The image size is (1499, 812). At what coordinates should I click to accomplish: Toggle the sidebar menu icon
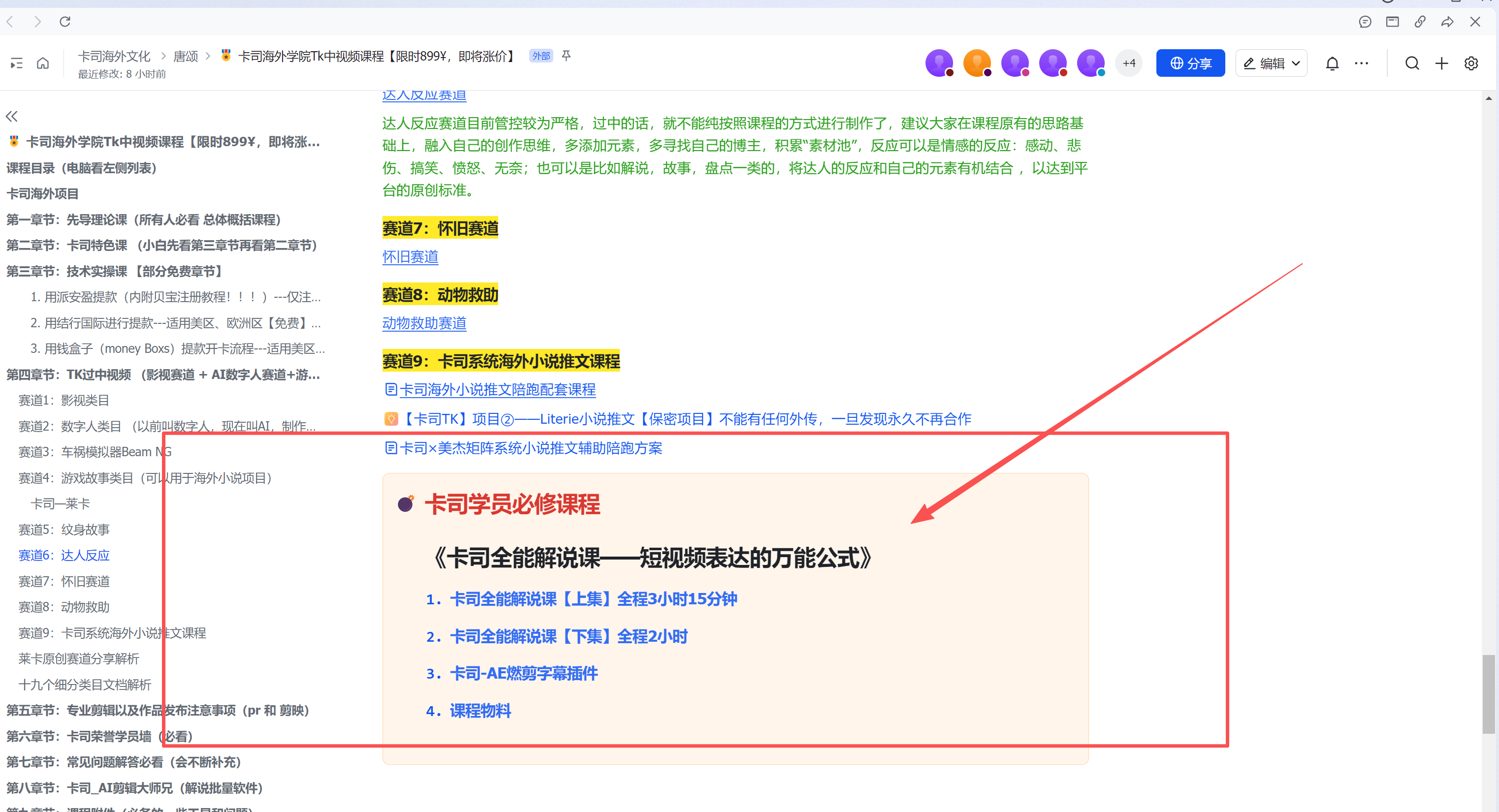click(x=16, y=63)
